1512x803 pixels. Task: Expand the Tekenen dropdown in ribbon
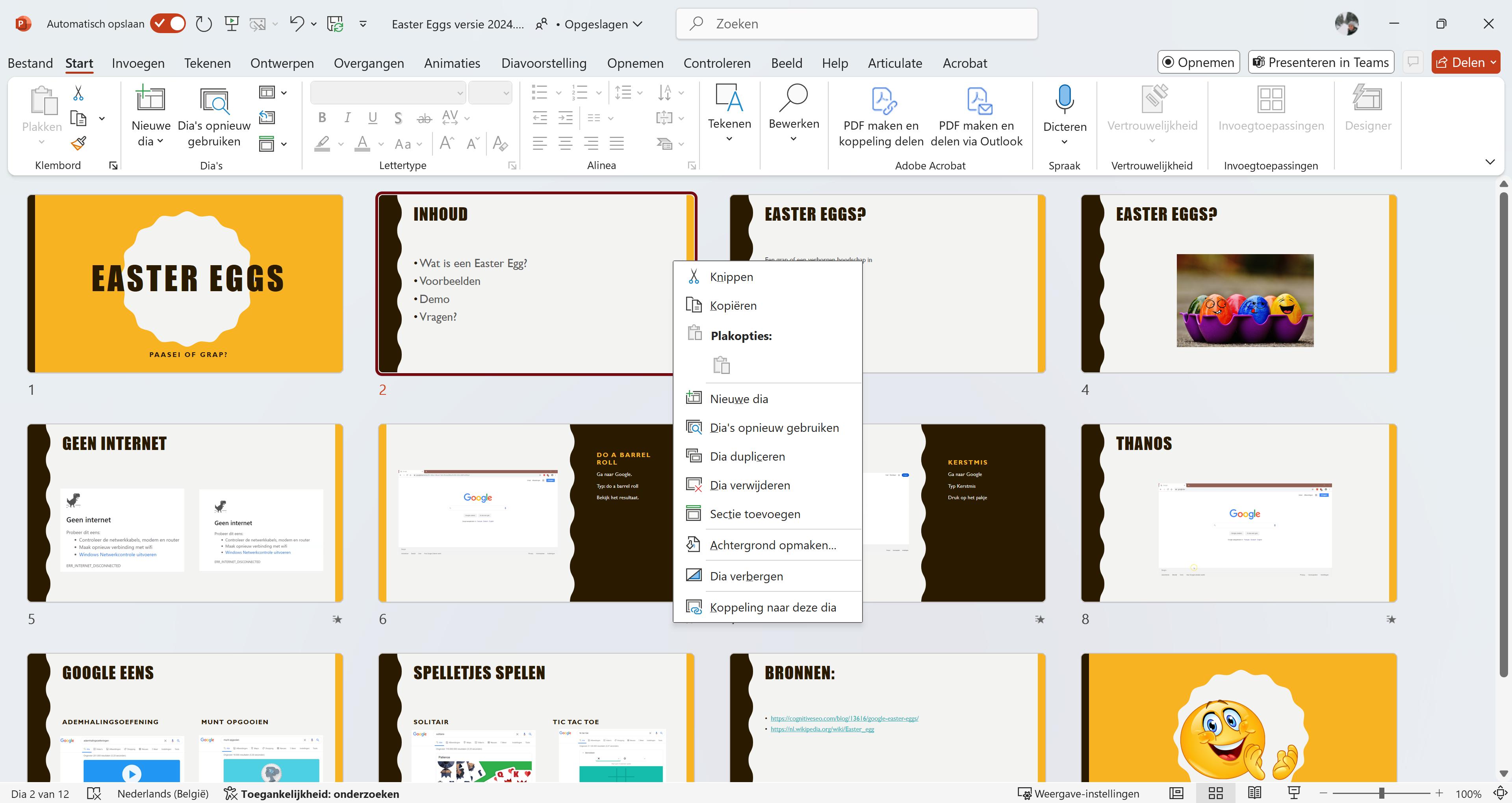pyautogui.click(x=729, y=139)
